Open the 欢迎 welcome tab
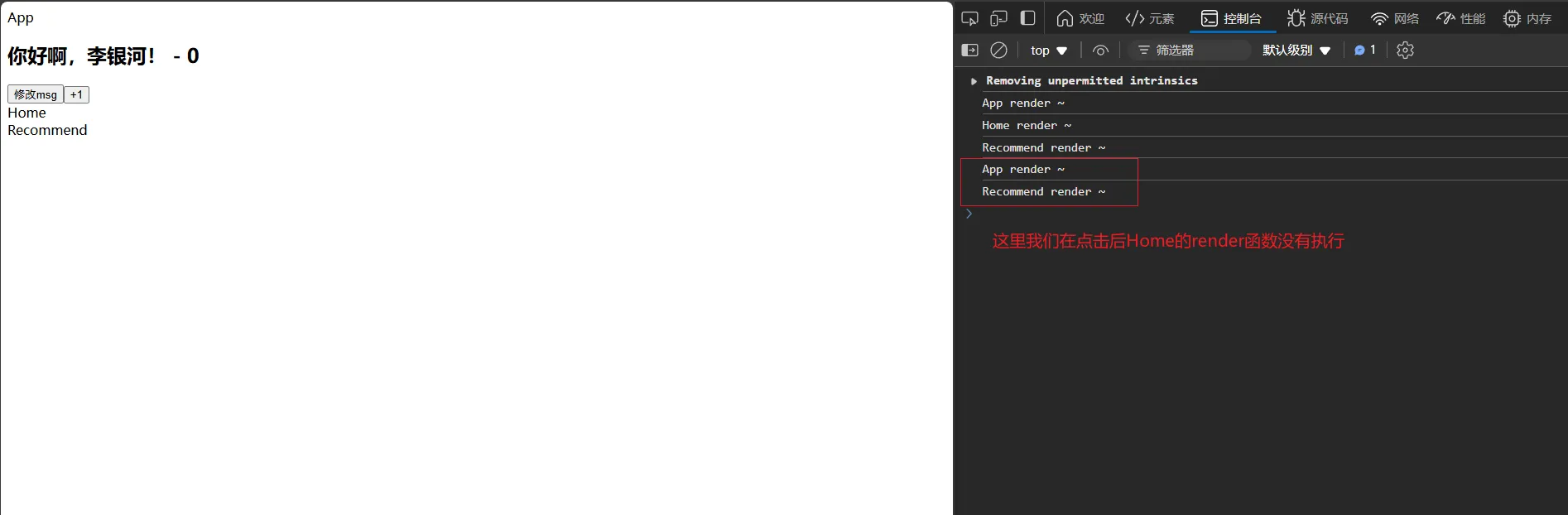1568x515 pixels. point(1080,18)
